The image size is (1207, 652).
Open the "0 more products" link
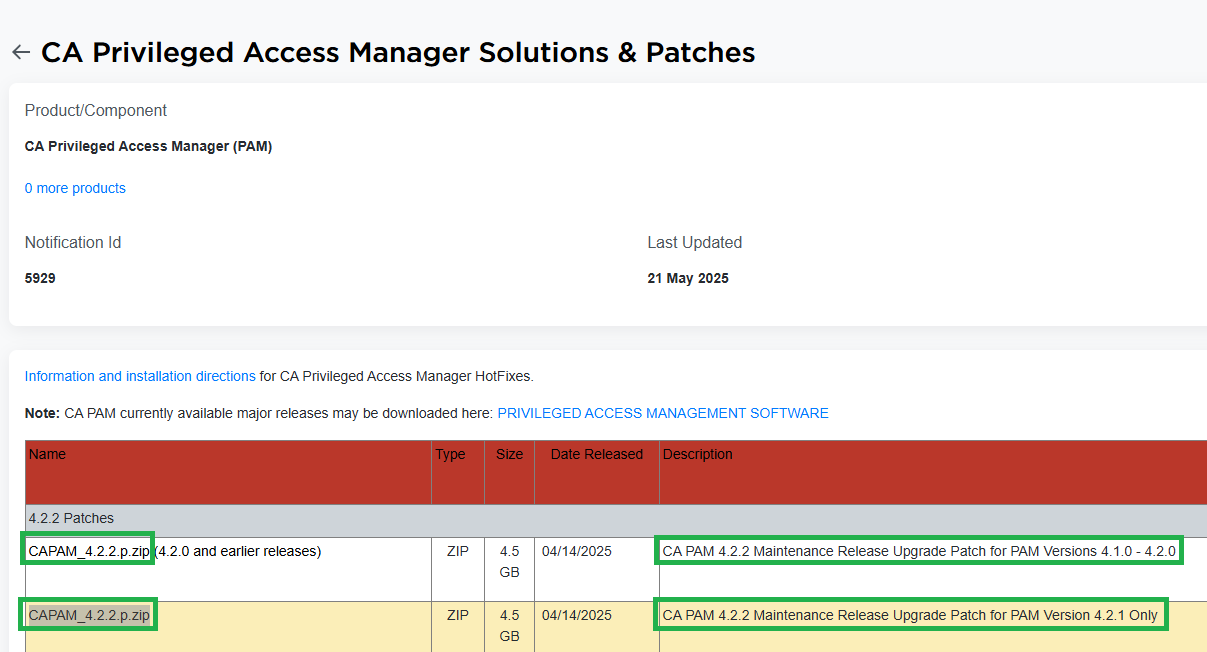75,188
